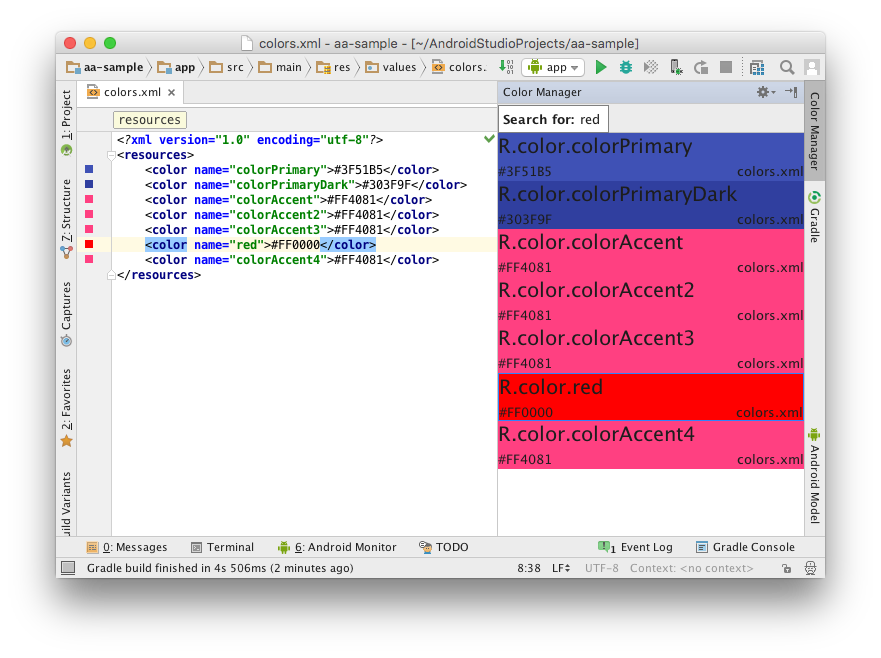Open the Messages tool window

point(126,547)
